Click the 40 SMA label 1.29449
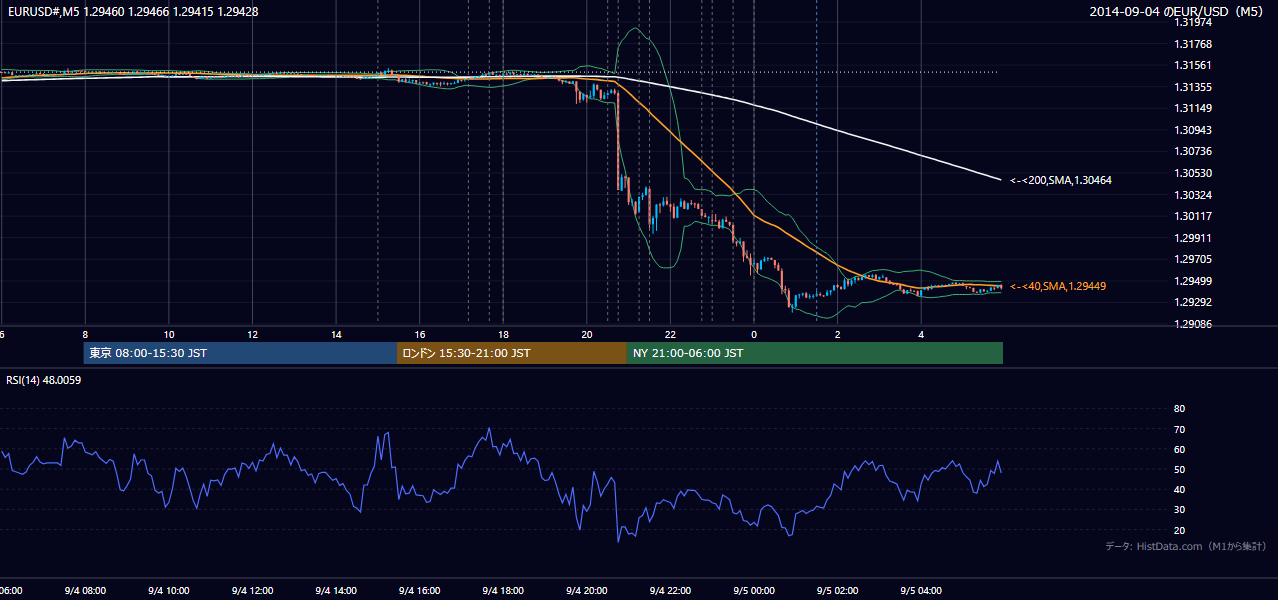Viewport: 1278px width, 600px height. (x=1058, y=286)
